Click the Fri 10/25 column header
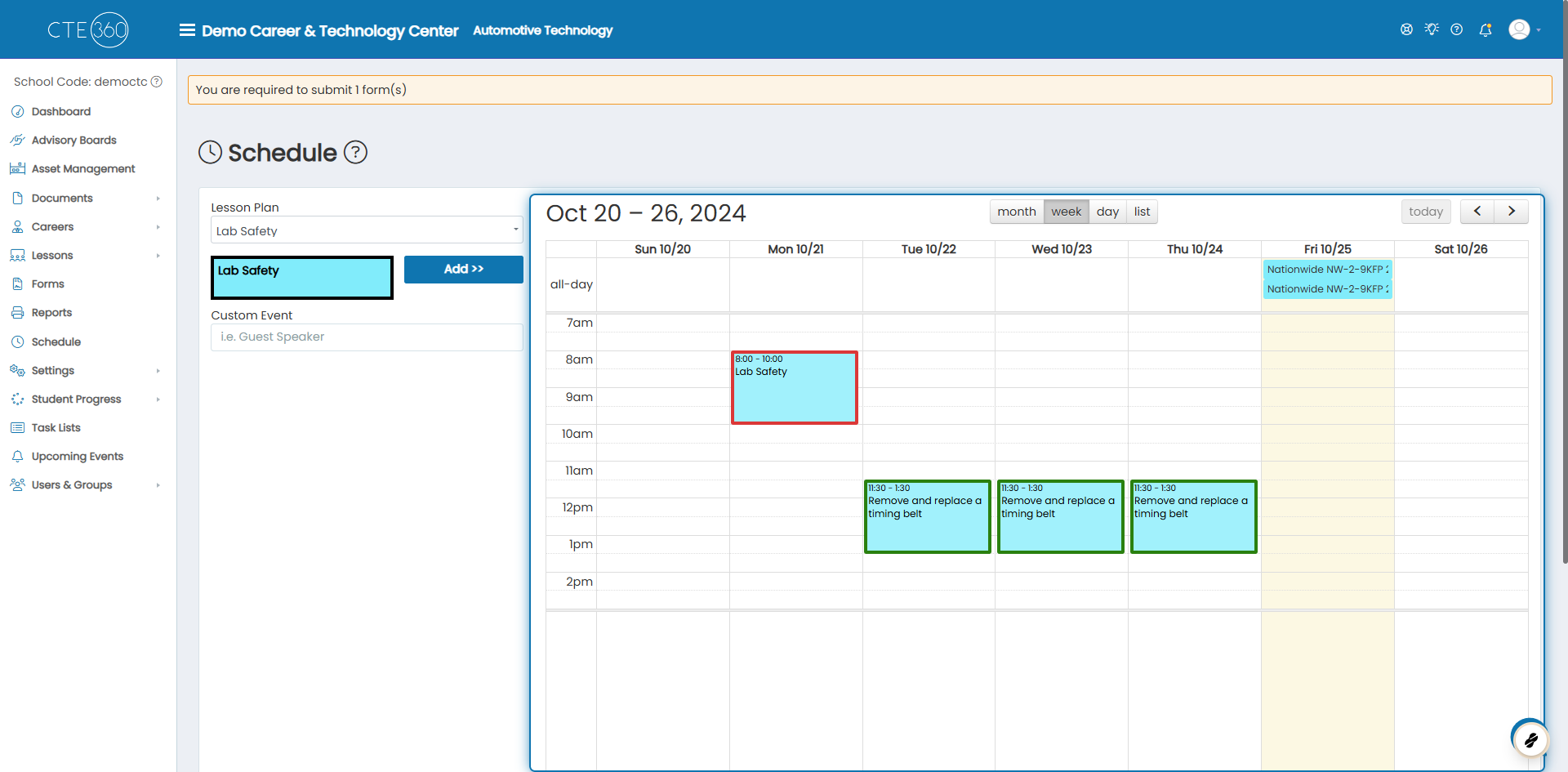 1328,249
